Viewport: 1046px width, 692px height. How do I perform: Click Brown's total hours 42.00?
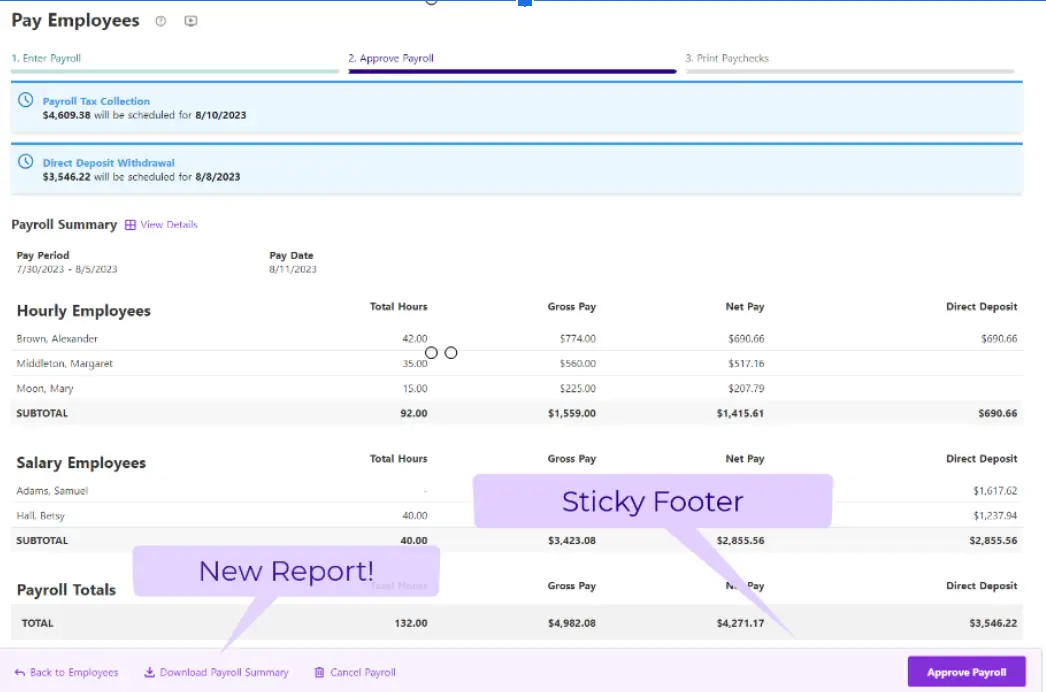click(415, 339)
